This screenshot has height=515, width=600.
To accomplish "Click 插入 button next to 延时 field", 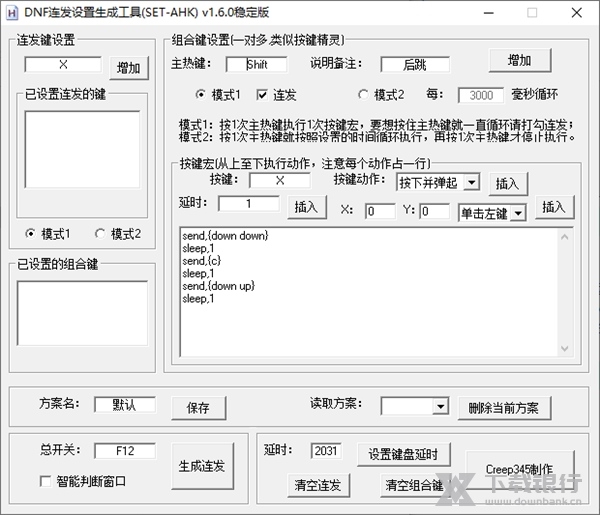I will point(307,207).
